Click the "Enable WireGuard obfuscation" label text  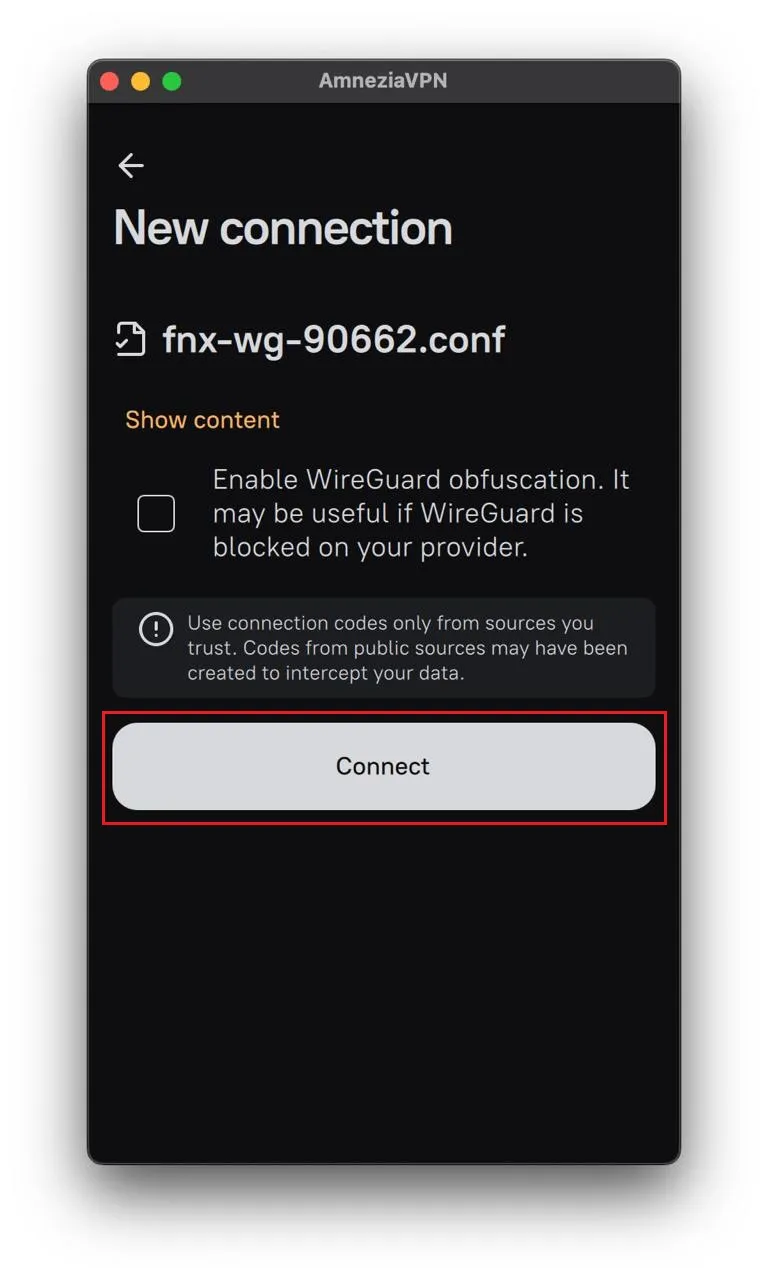(x=405, y=480)
